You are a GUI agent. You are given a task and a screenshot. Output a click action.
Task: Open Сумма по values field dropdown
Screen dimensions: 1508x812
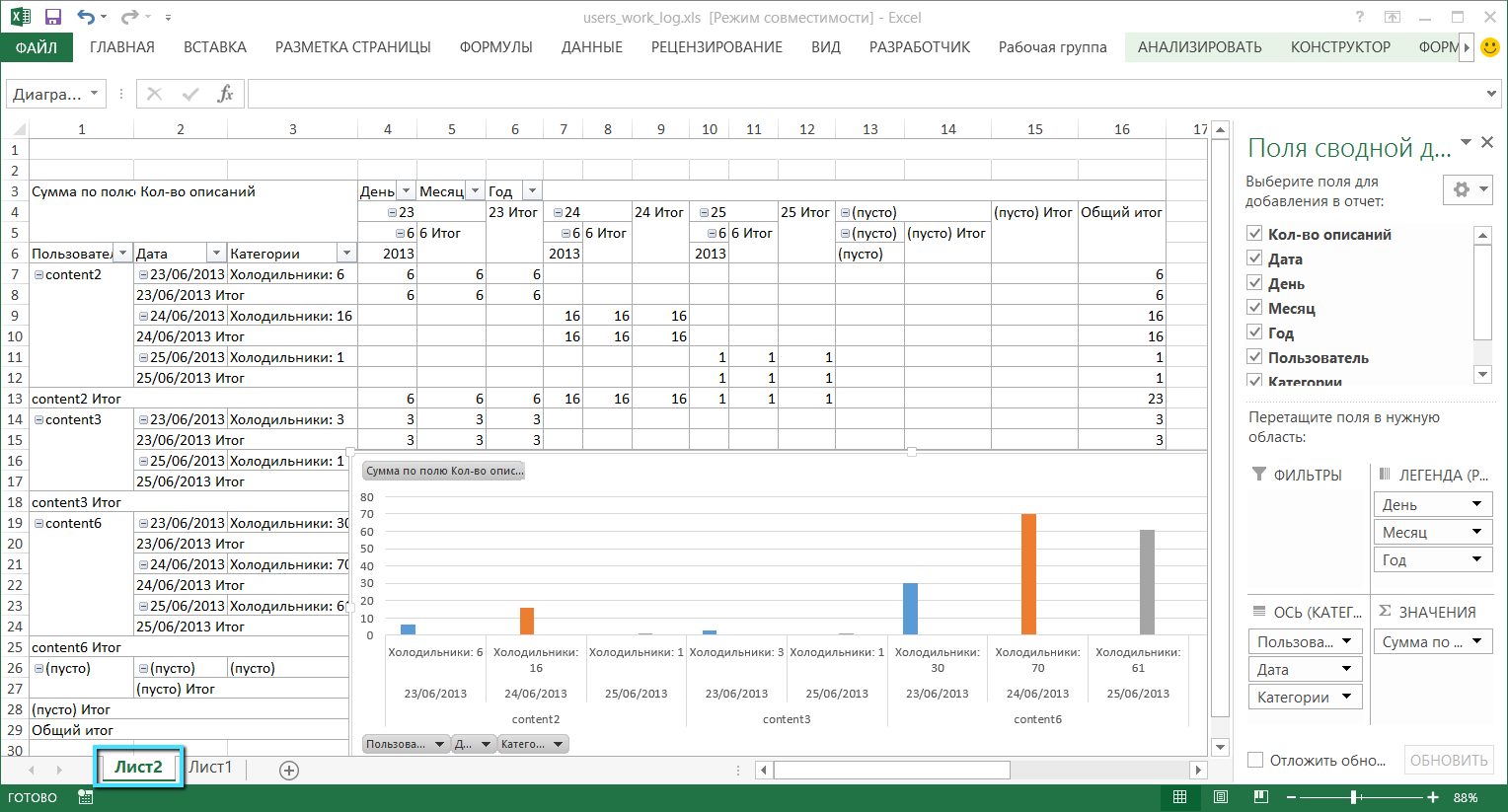pos(1477,641)
